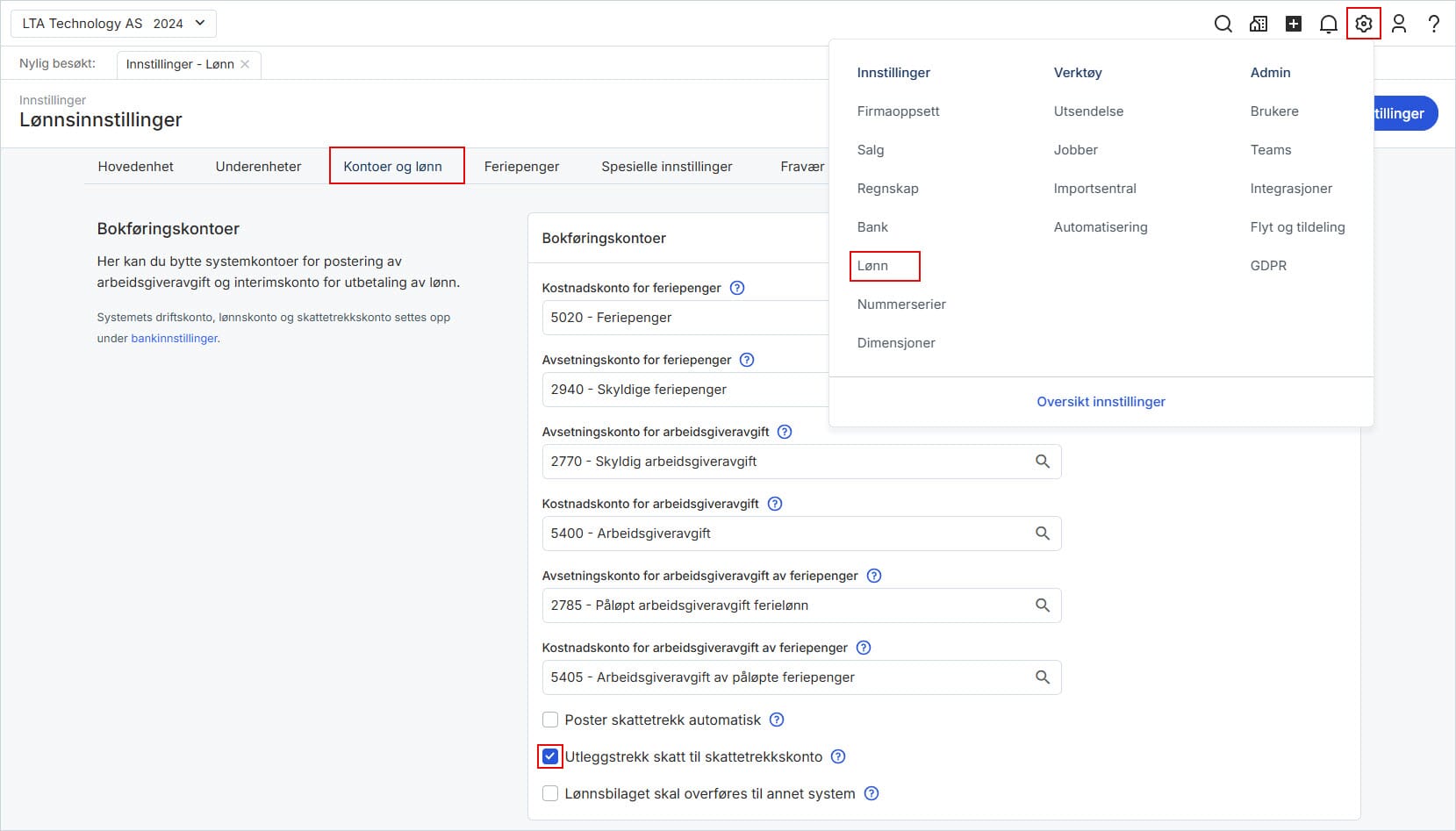
Task: Switch to the Feriepenger tab
Action: click(521, 167)
